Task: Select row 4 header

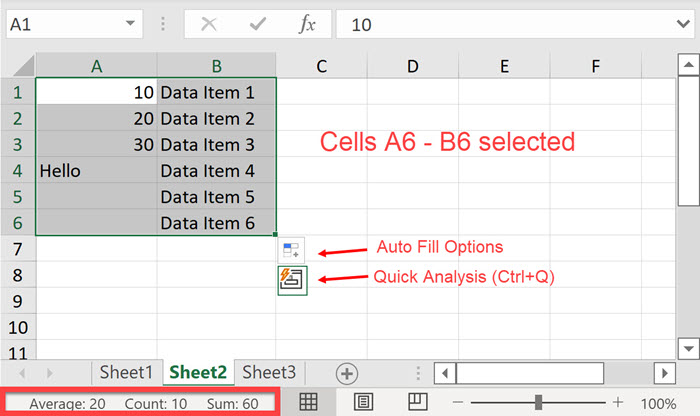Action: coord(18,171)
